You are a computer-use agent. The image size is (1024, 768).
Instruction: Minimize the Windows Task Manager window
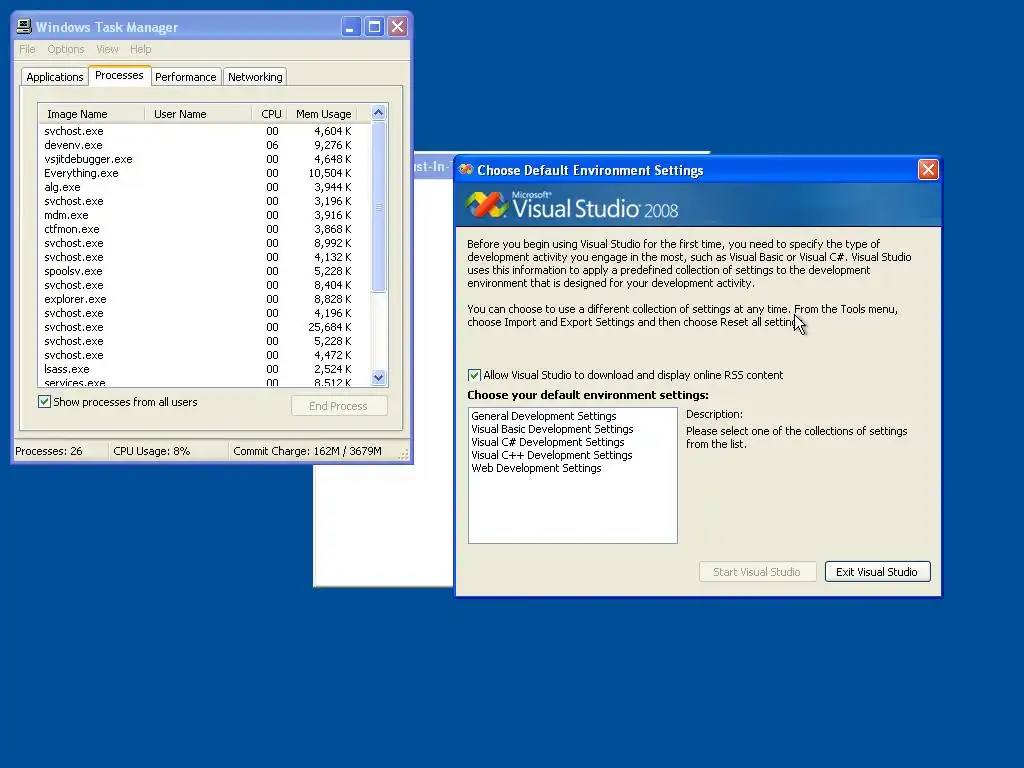tap(351, 27)
